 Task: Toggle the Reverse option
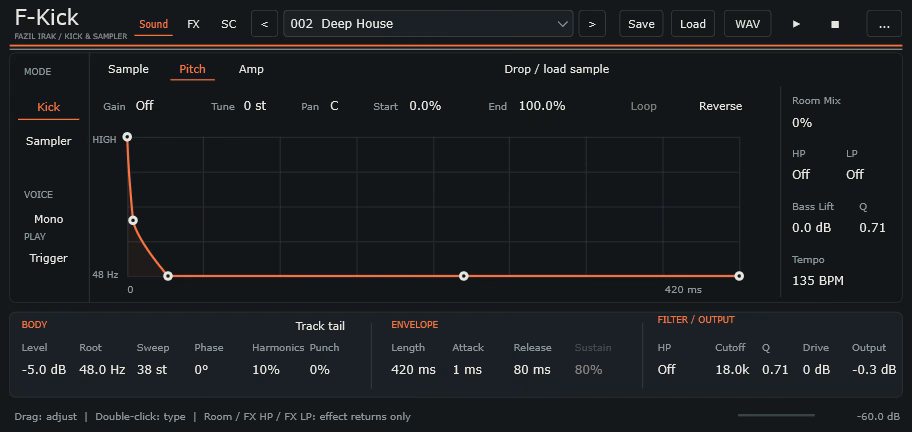click(721, 106)
